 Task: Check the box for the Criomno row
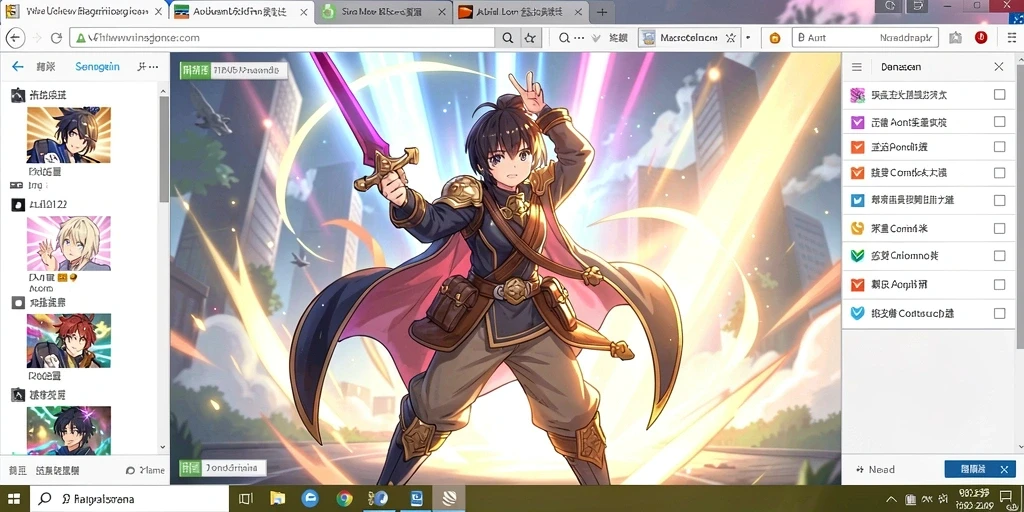point(999,256)
